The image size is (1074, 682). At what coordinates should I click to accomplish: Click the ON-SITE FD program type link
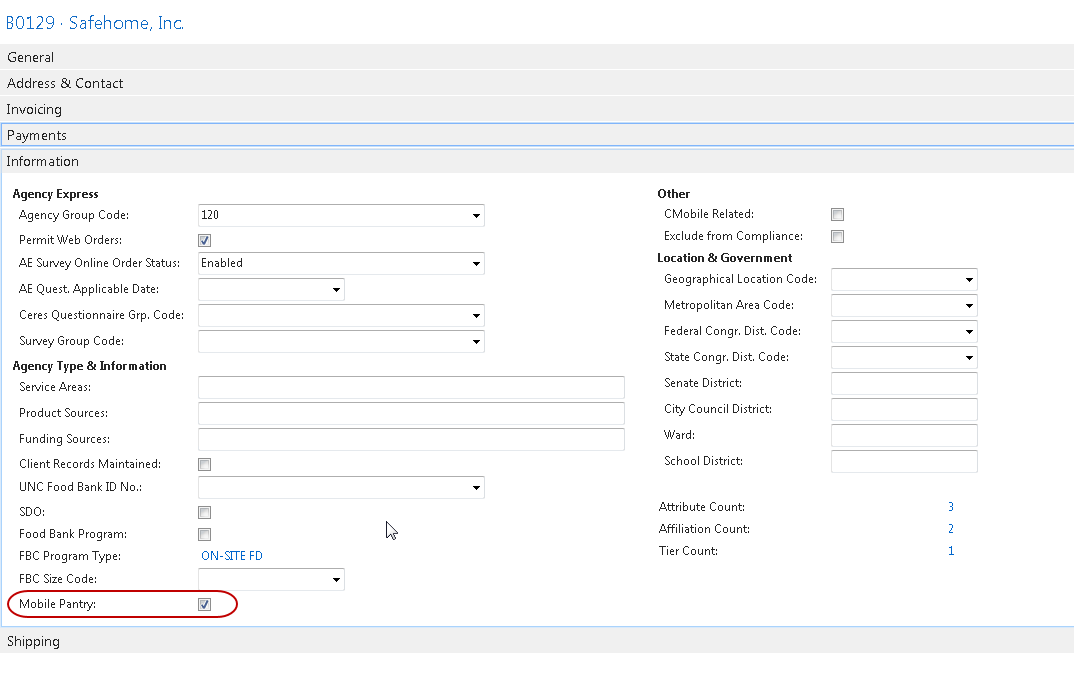point(232,557)
